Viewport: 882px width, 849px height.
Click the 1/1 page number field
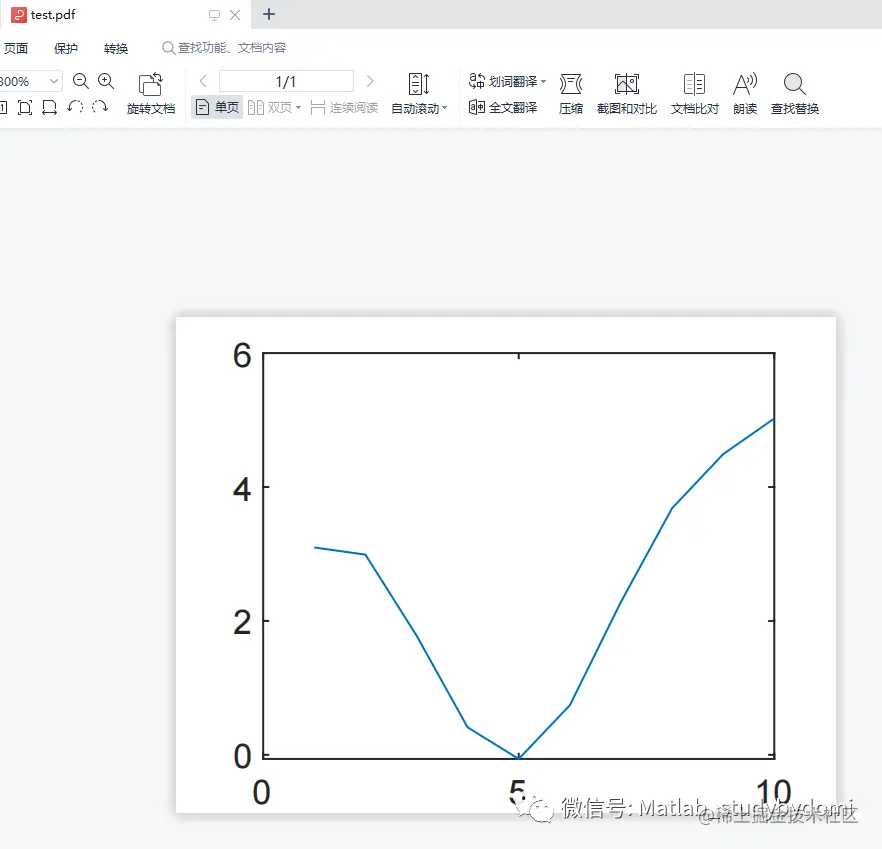pos(286,81)
